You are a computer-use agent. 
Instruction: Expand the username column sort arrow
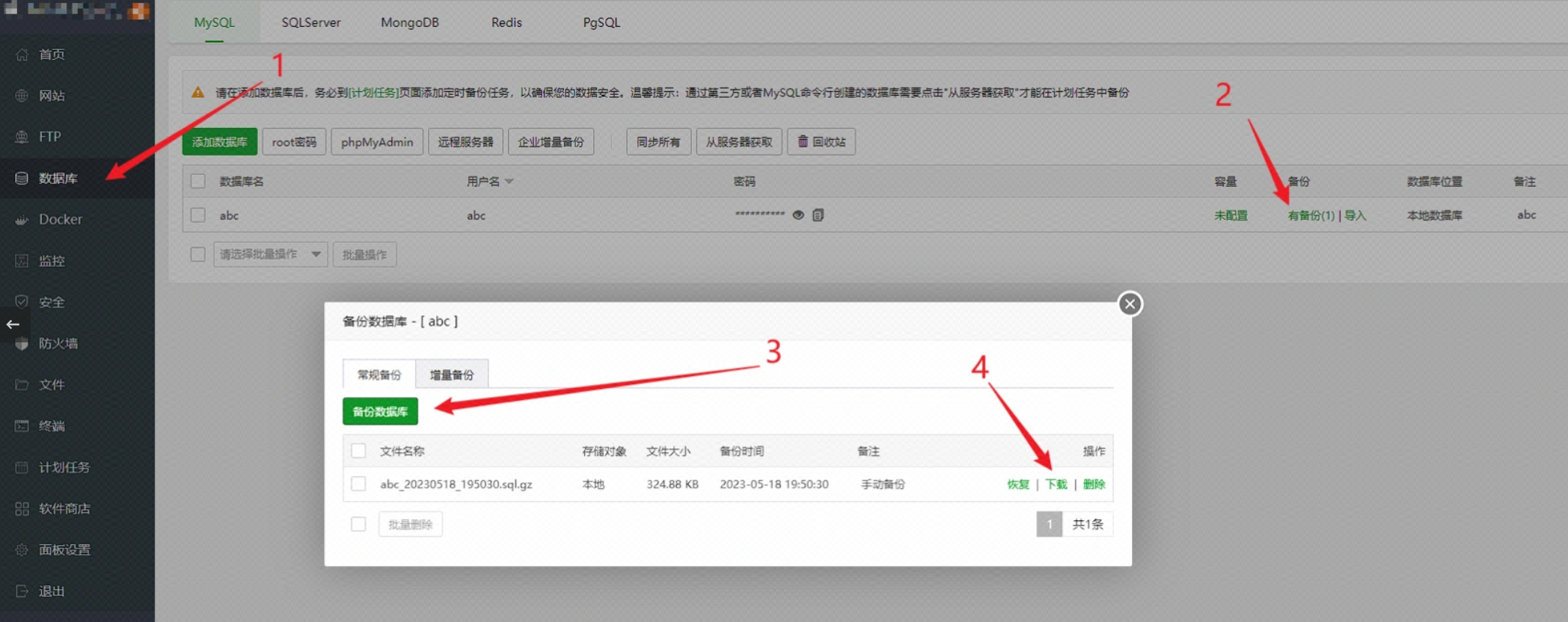coord(509,182)
